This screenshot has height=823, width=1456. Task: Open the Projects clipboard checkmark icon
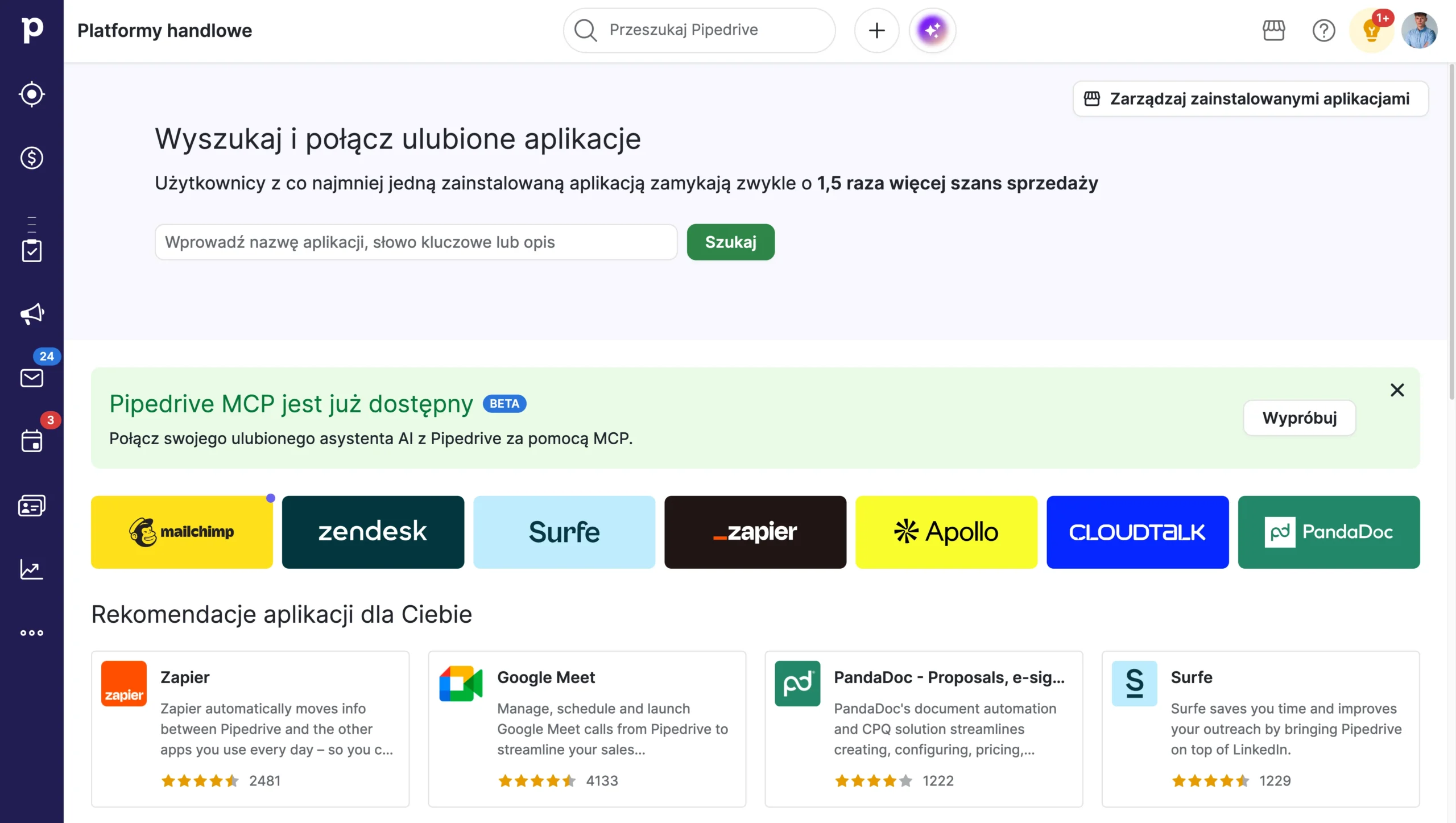click(32, 250)
